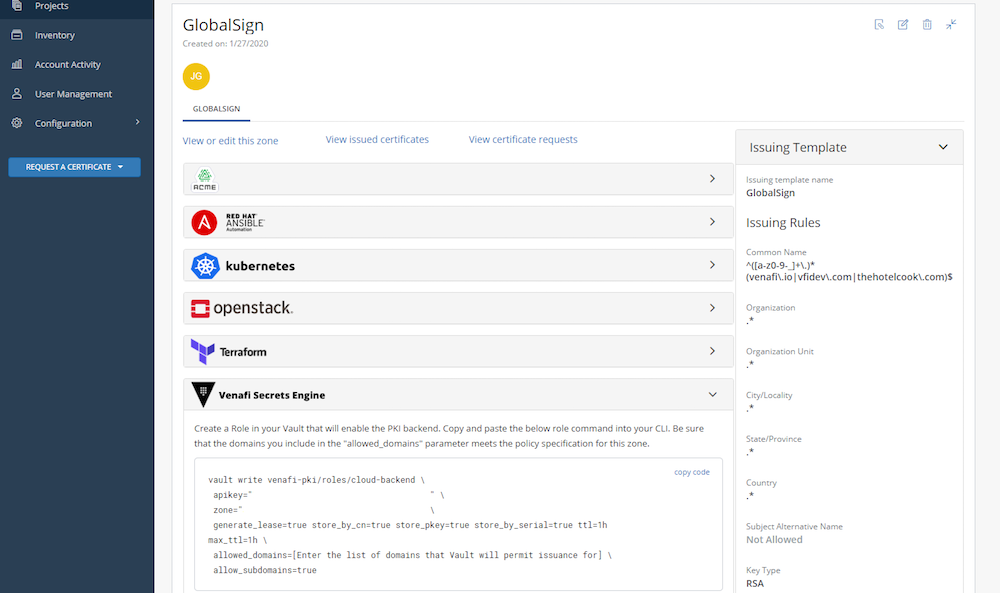Click the collapse arrows icon in header

point(951,25)
